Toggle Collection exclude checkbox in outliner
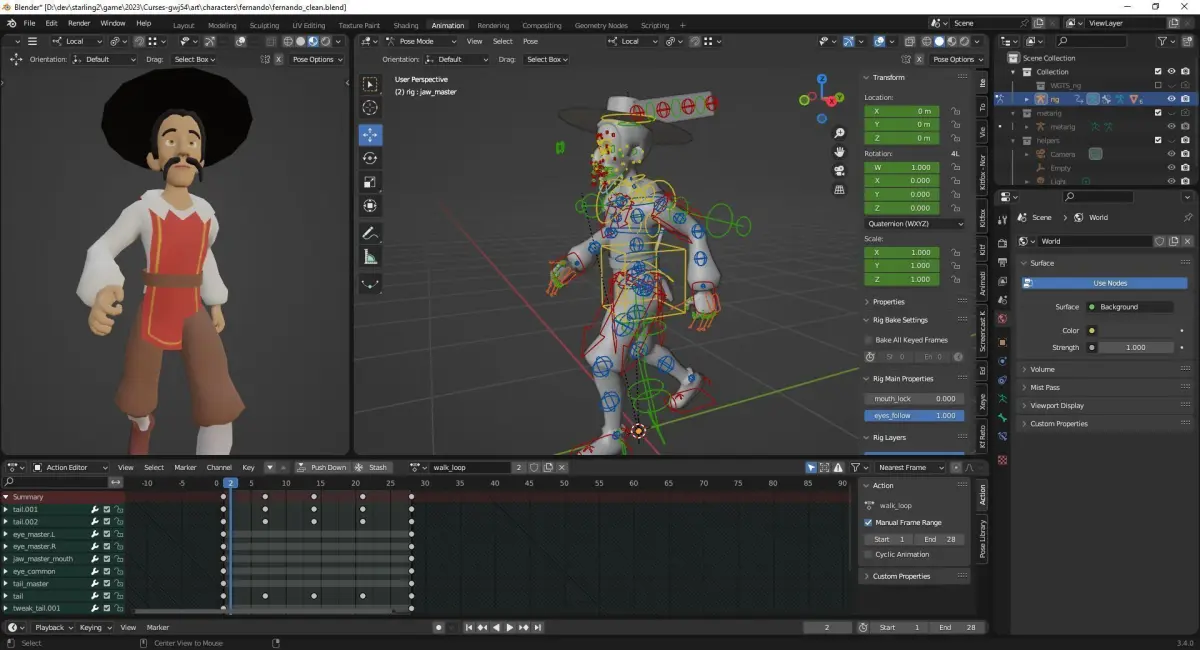The height and width of the screenshot is (650, 1200). click(1158, 72)
